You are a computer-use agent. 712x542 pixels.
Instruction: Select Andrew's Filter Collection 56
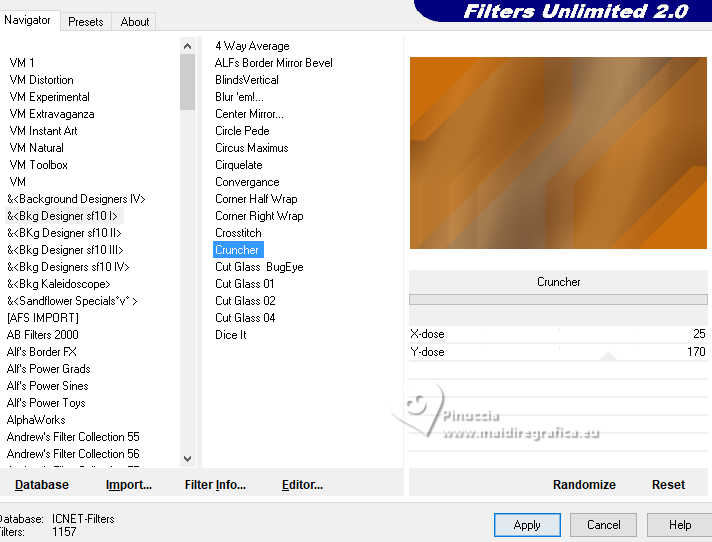tap(73, 454)
